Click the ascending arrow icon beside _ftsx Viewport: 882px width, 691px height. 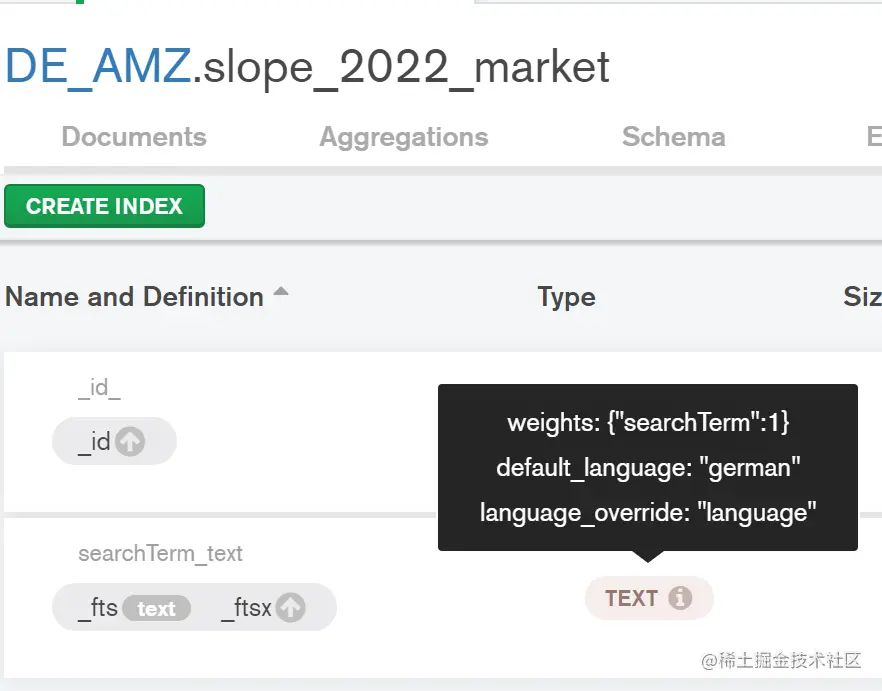click(x=290, y=607)
